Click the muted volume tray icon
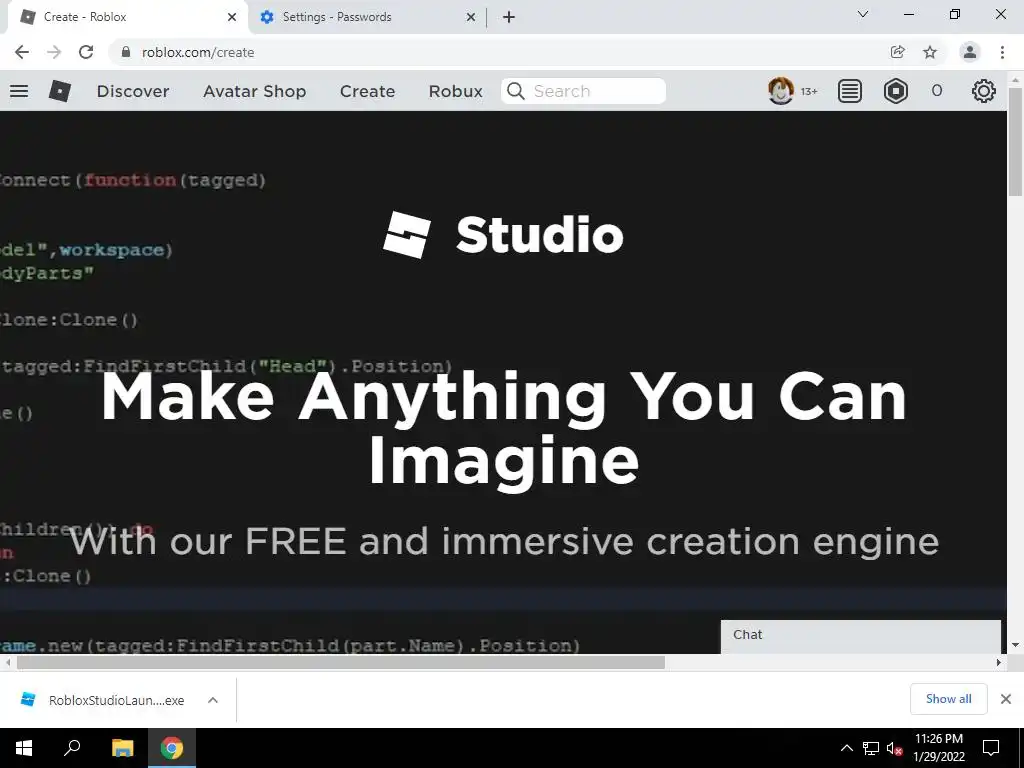 tap(894, 748)
